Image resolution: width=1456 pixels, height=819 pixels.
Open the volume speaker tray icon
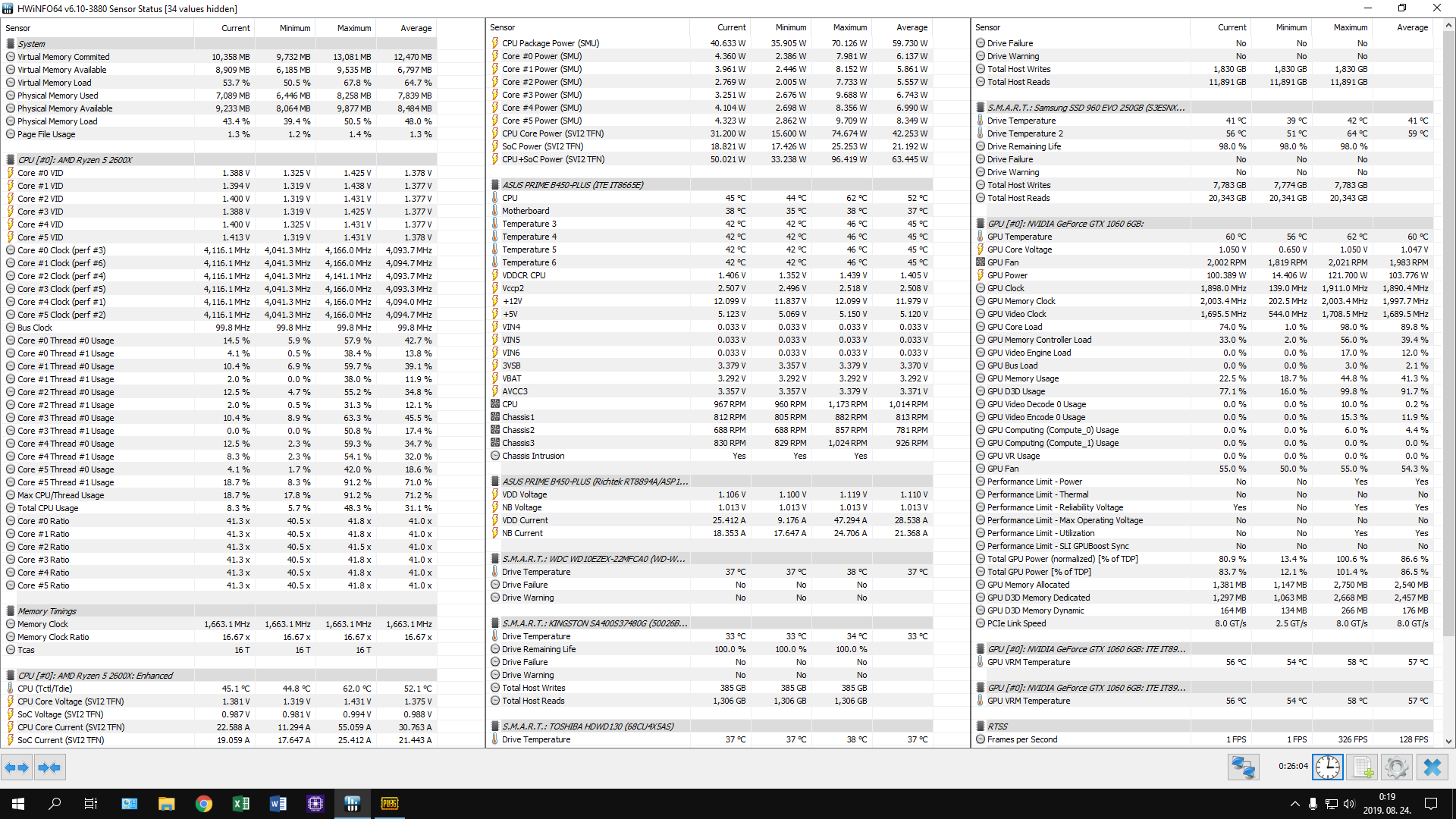(x=1349, y=804)
